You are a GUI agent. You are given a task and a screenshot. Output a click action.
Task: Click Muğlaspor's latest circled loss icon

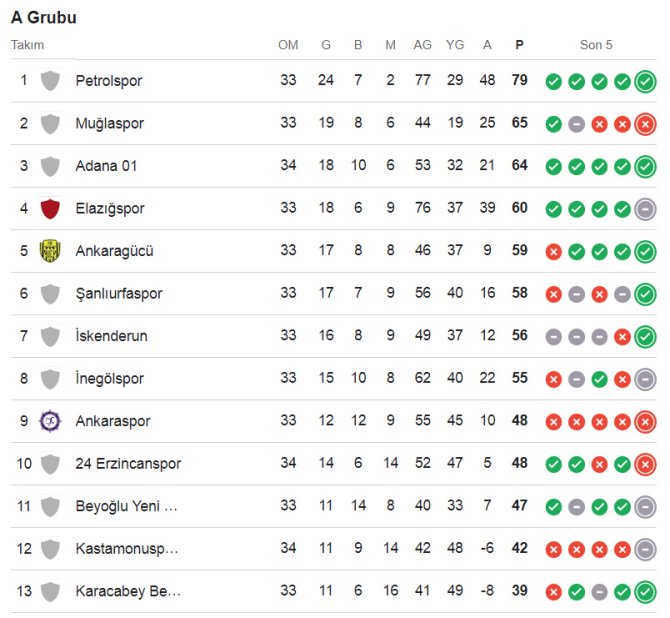[645, 124]
